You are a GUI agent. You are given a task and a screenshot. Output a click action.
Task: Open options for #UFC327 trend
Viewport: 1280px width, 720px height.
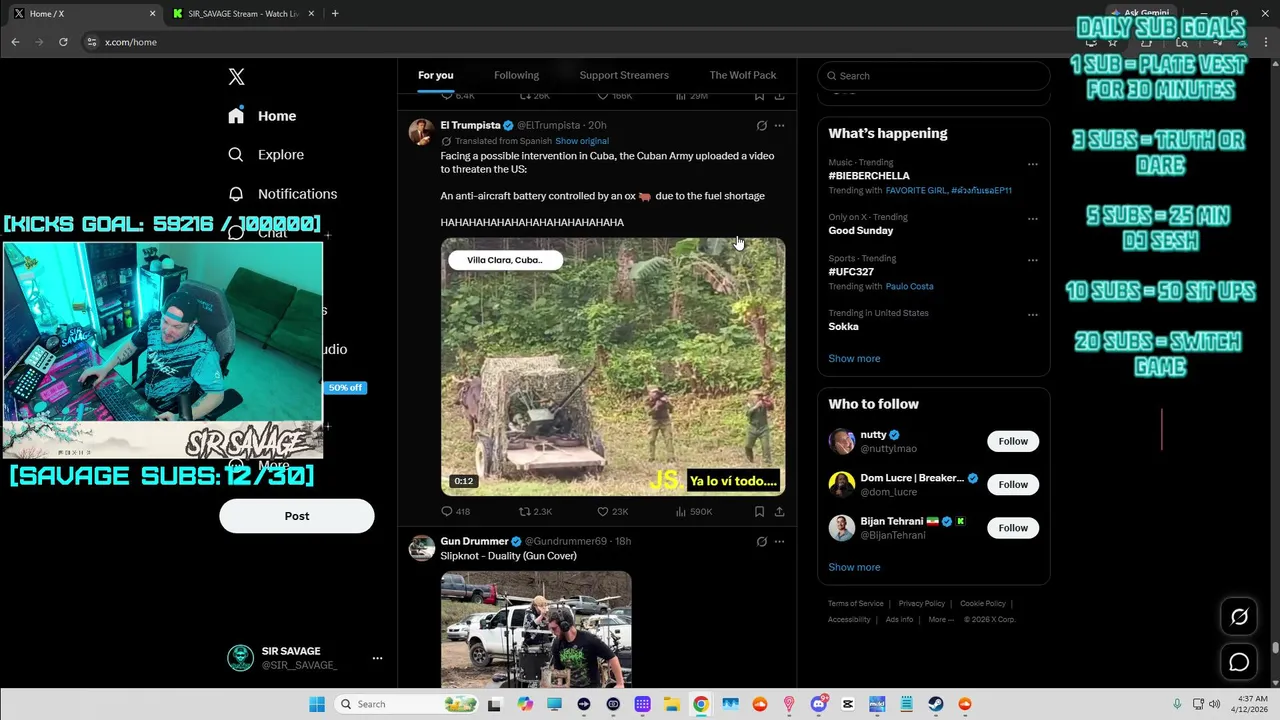click(x=1032, y=260)
